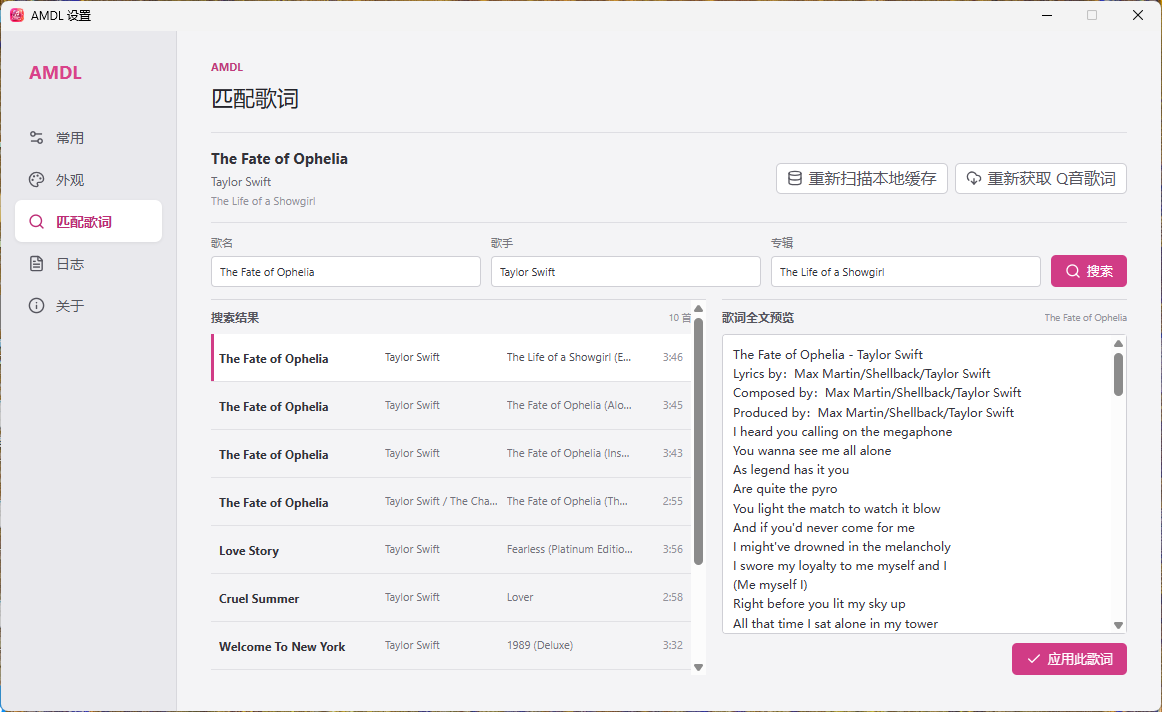Click the AMDL app icon in title bar

click(x=16, y=16)
